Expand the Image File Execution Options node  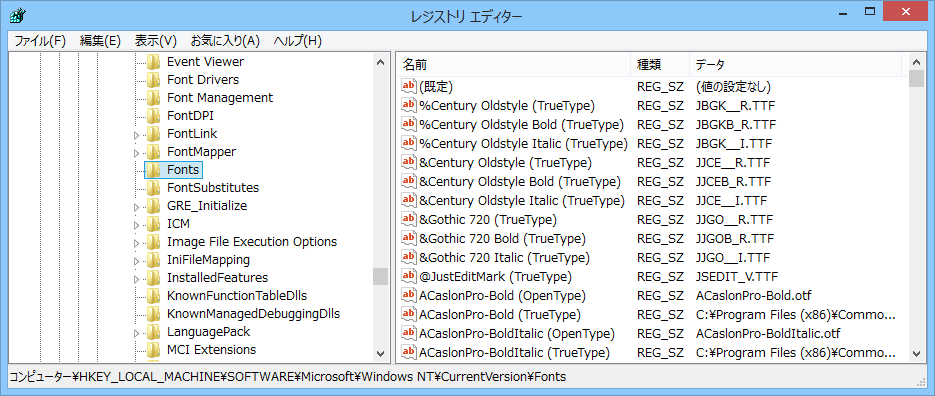point(137,243)
